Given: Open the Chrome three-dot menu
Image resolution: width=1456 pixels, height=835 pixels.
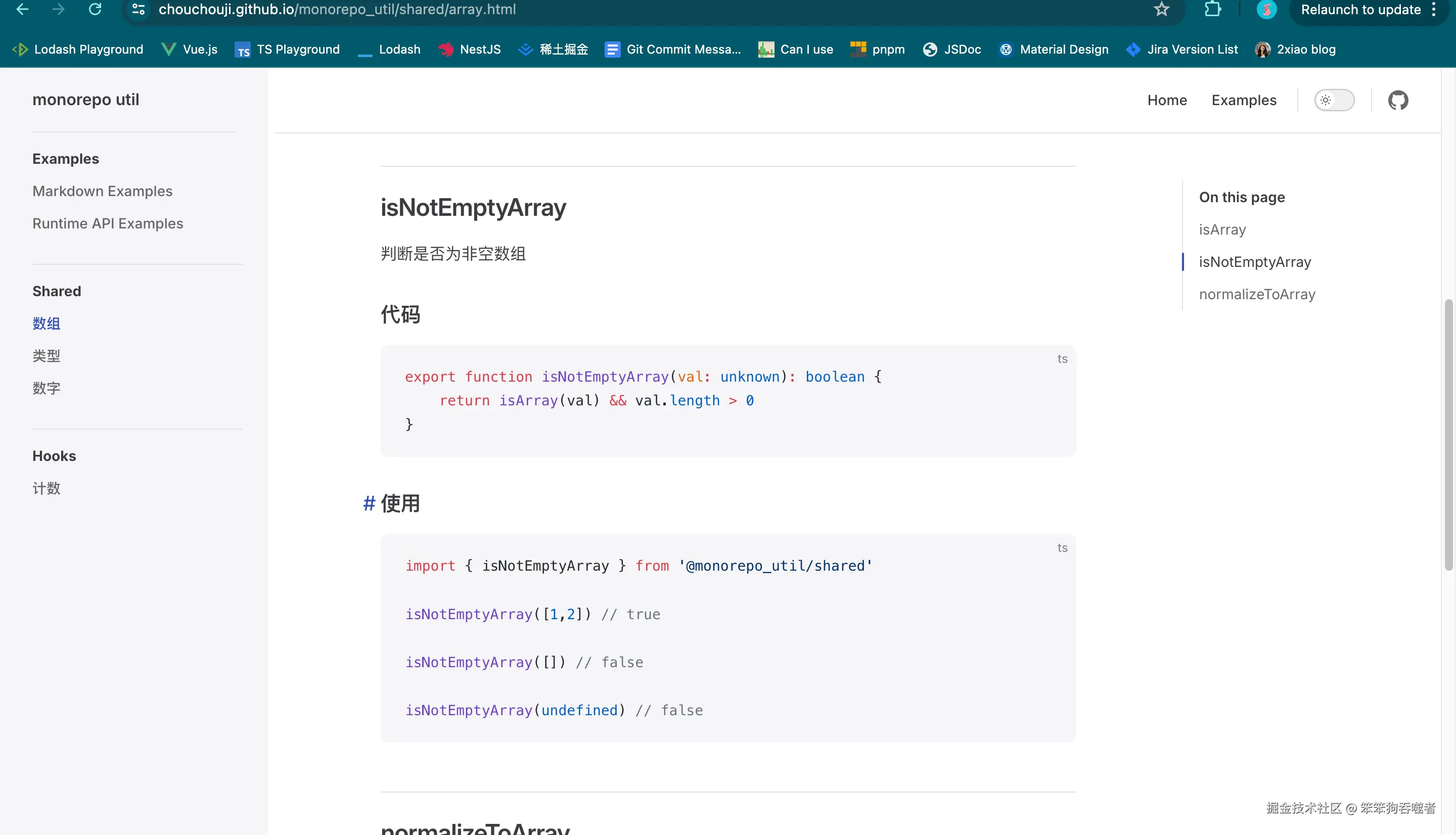Looking at the screenshot, I should (1434, 9).
